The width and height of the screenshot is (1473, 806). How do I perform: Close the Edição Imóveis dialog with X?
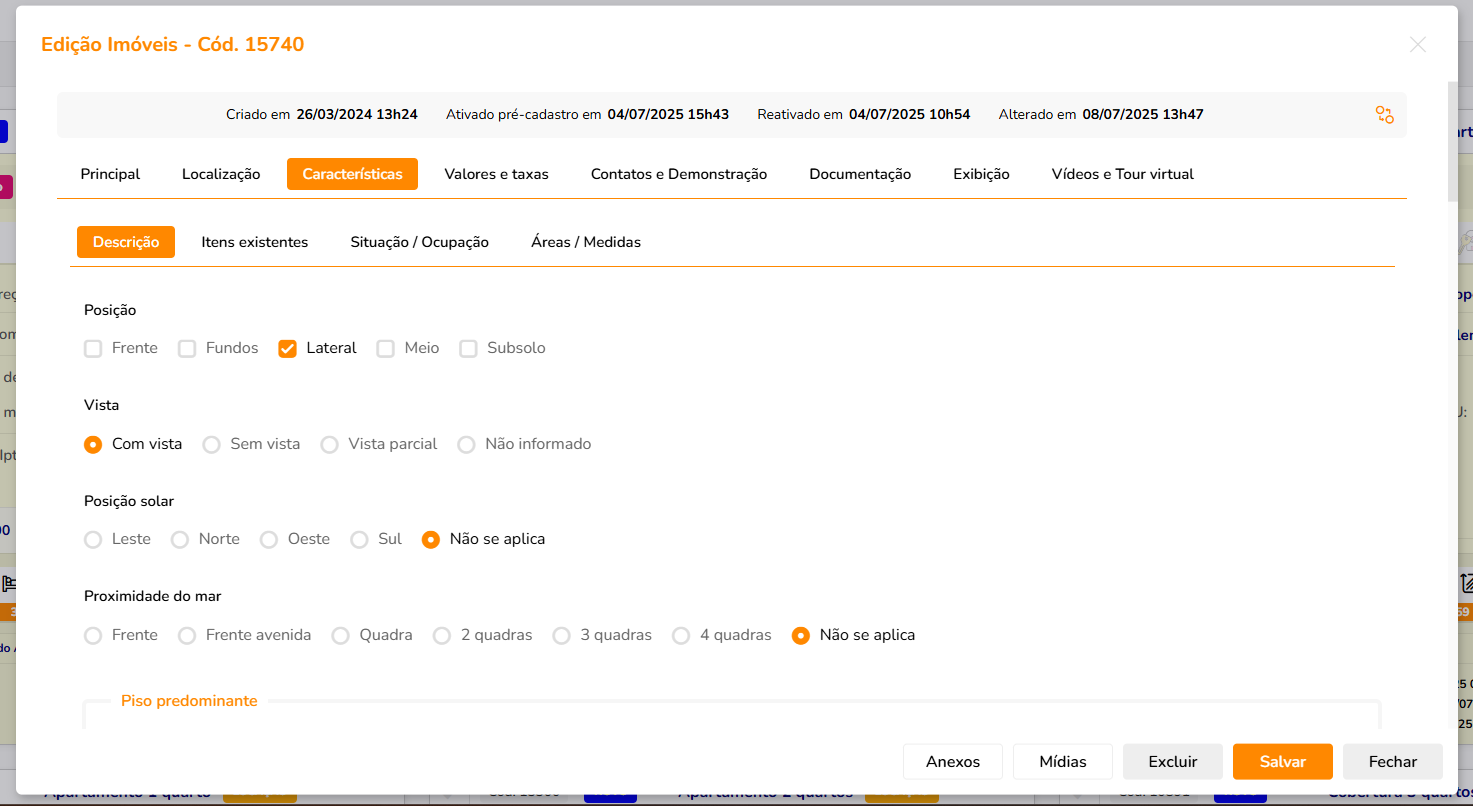pyautogui.click(x=1417, y=44)
